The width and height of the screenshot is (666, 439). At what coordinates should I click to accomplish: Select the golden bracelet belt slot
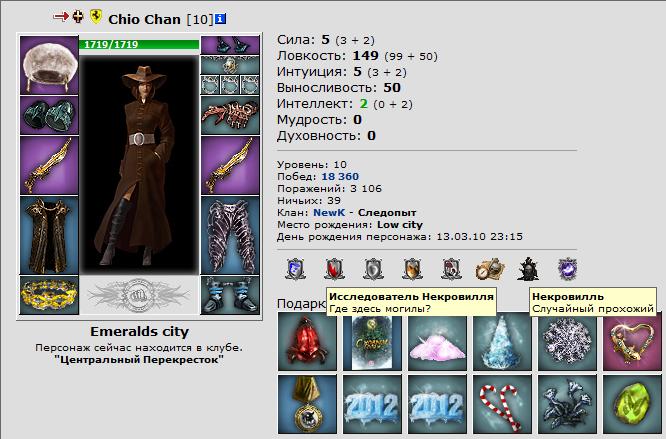[49, 295]
